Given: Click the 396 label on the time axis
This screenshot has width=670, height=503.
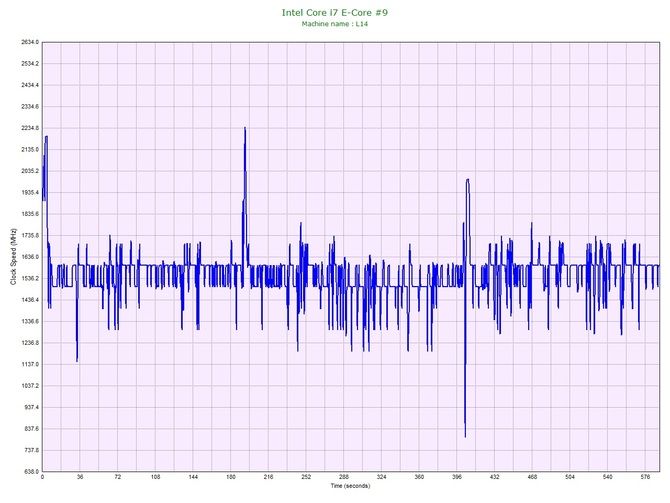Looking at the screenshot, I should [x=457, y=477].
